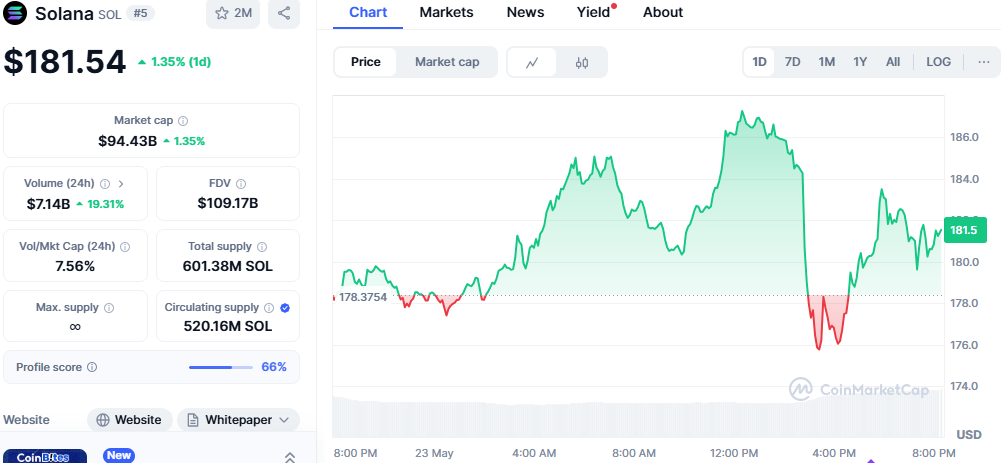The width and height of the screenshot is (1001, 463).
Task: Set chart range to All
Action: (x=893, y=62)
